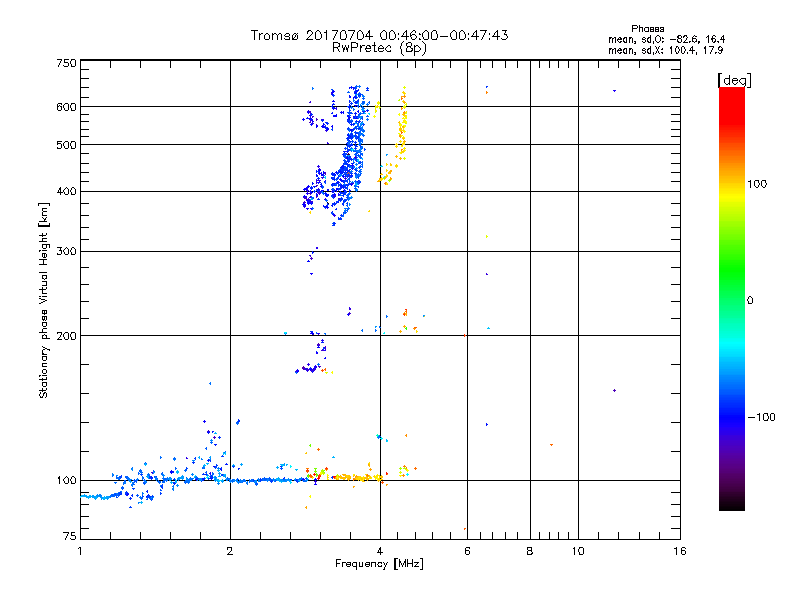Click the 'mean, sd,X: 100.4, 17.9' text
This screenshot has height=600, width=800.
(665, 50)
